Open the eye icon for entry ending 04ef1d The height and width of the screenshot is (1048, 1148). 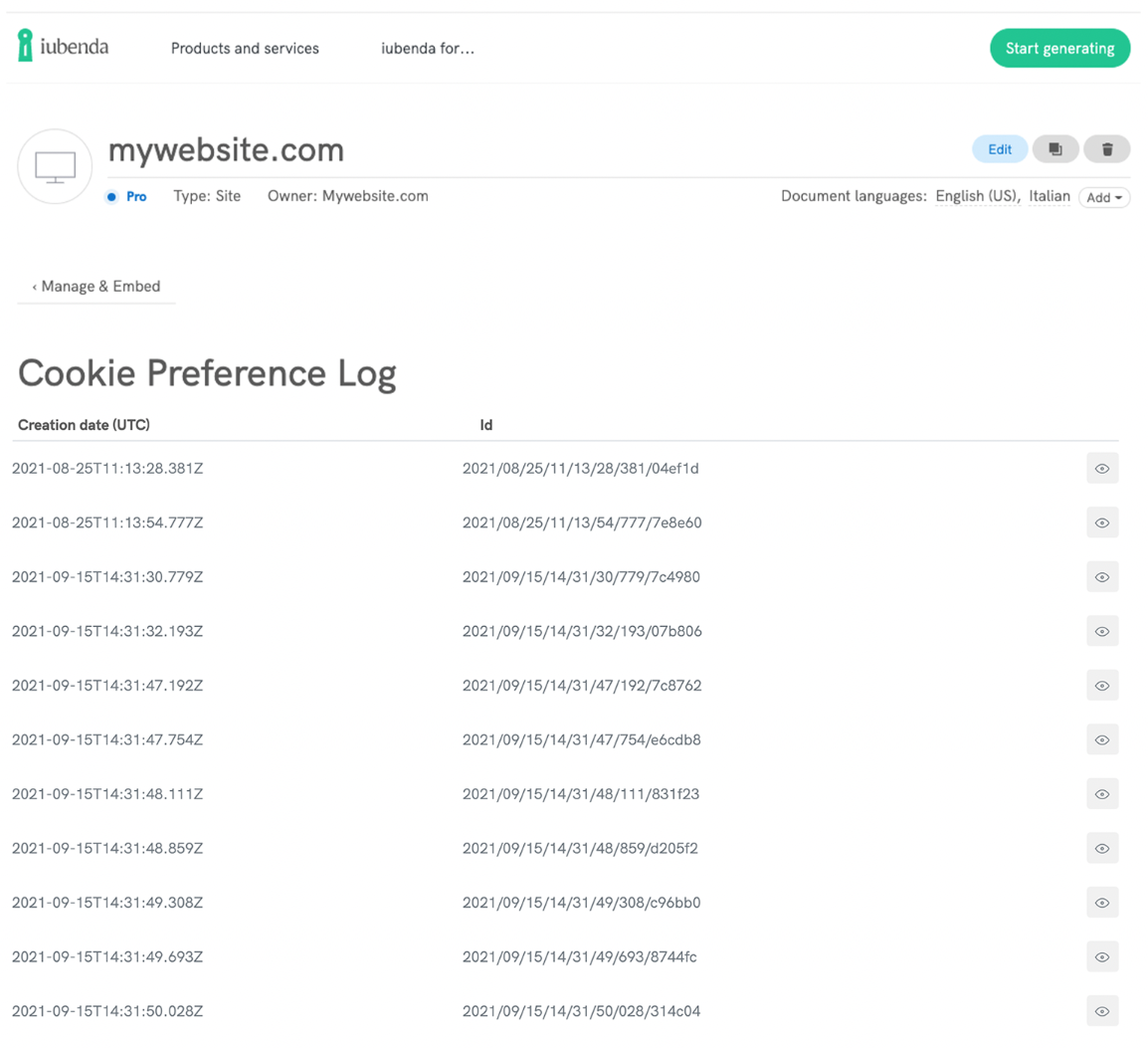1102,468
